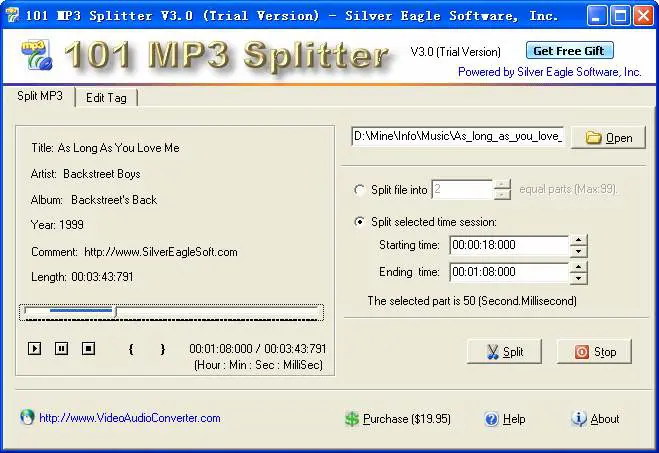The image size is (659, 453).
Task: Stop playback with the square stop button
Action: 88,348
